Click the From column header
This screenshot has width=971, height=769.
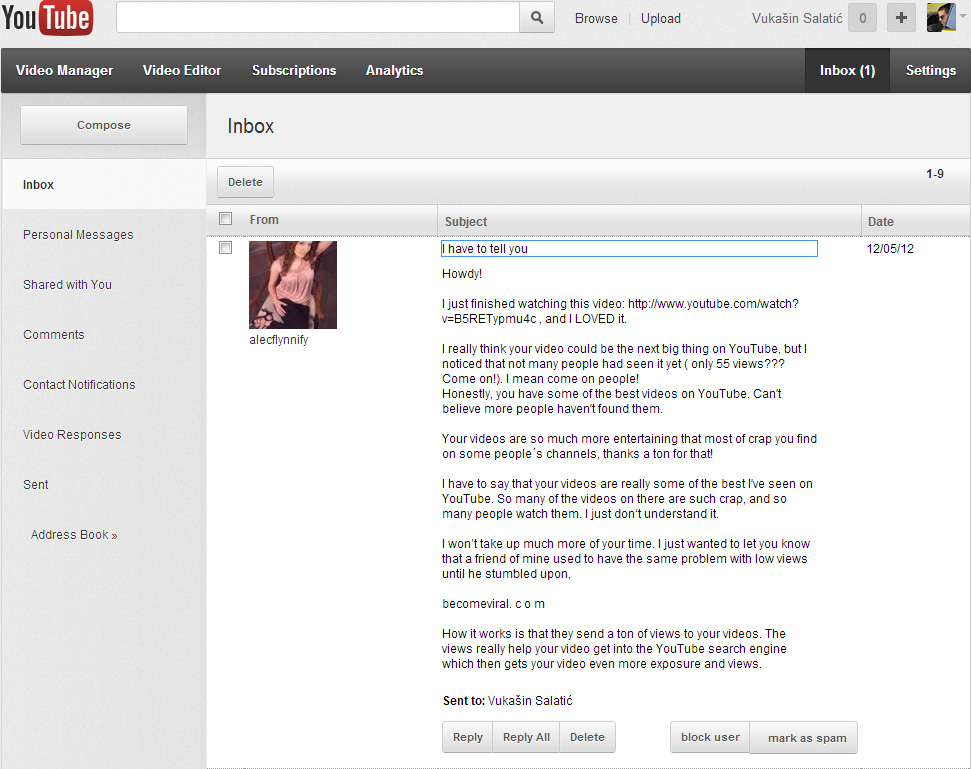264,220
